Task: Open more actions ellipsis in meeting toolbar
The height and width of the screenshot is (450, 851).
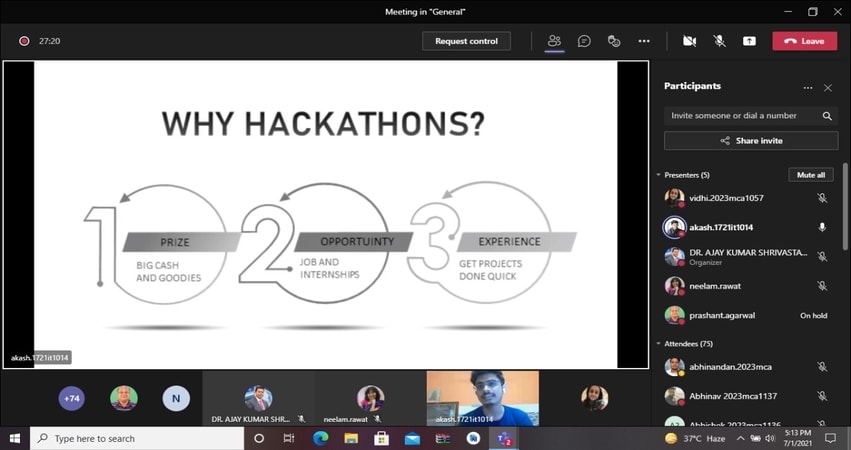Action: point(644,41)
